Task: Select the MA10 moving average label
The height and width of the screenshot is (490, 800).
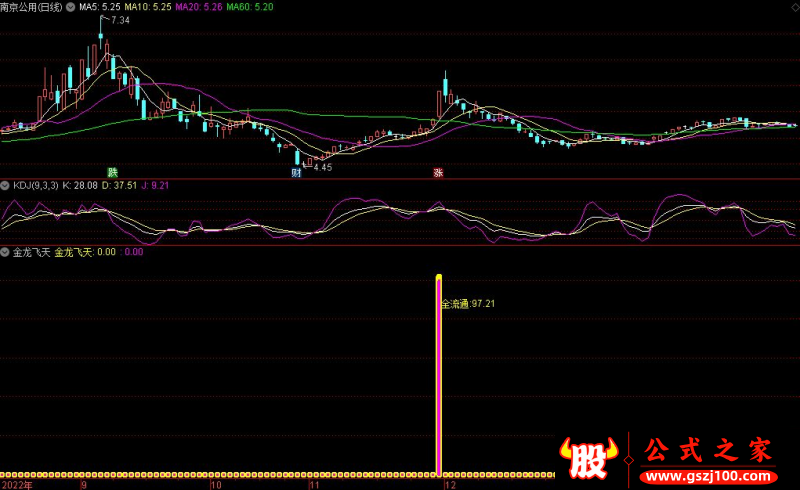Action: pos(147,7)
